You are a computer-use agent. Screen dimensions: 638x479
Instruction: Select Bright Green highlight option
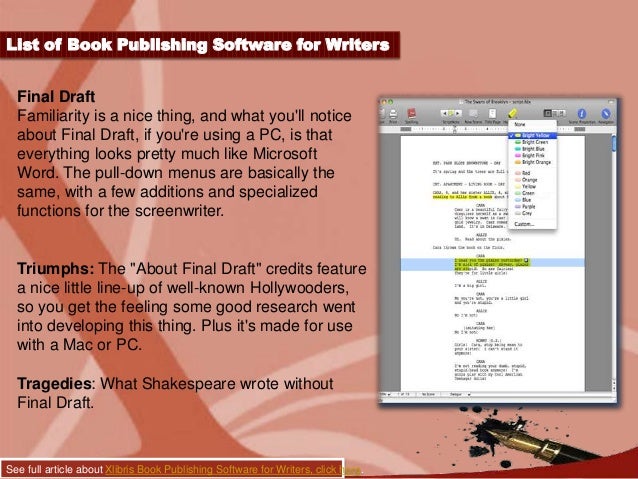pos(532,142)
